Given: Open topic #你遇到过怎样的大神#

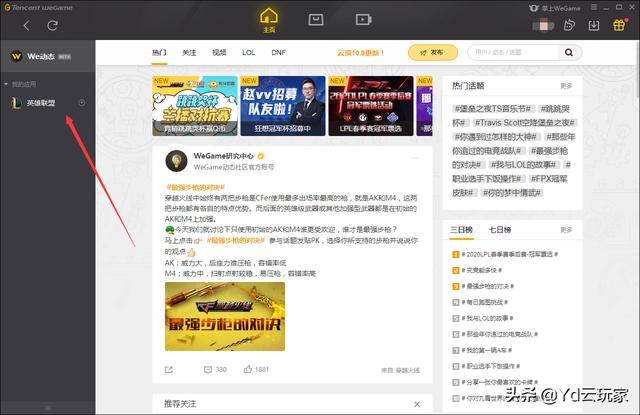Looking at the screenshot, I should [497, 137].
